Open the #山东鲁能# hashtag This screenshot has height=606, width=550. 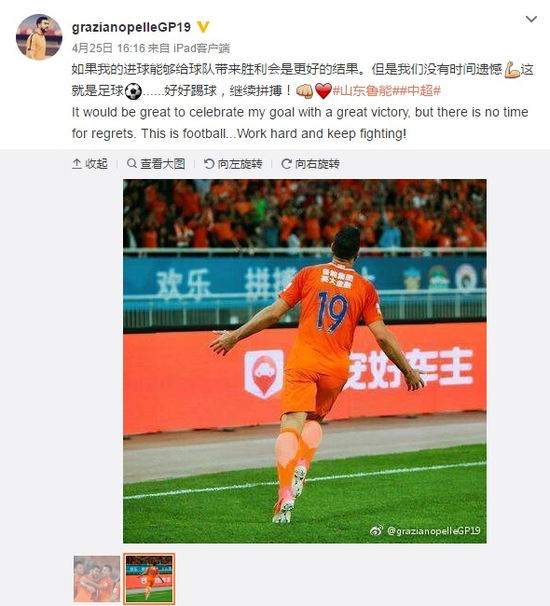359,91
